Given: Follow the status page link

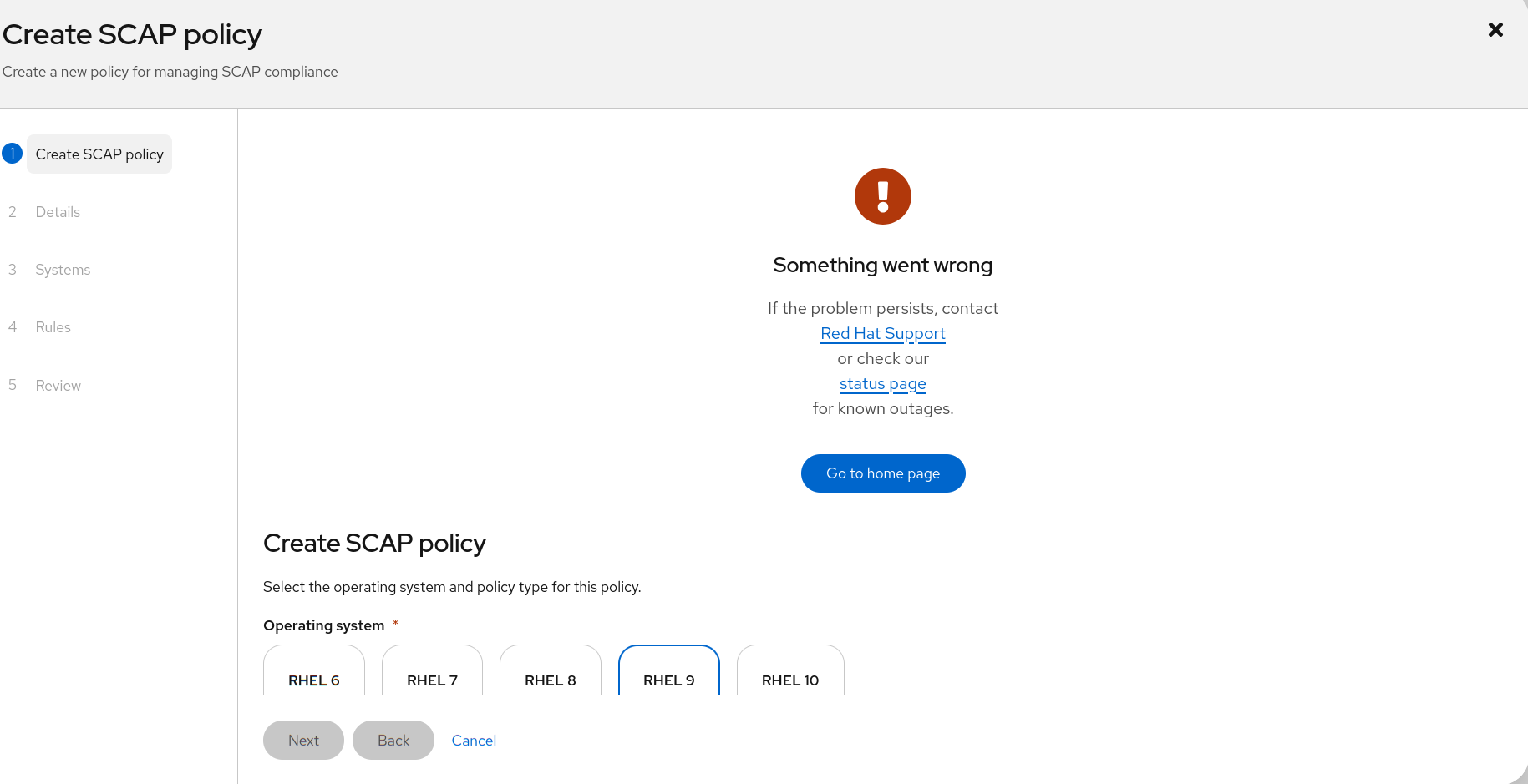Looking at the screenshot, I should (x=883, y=383).
